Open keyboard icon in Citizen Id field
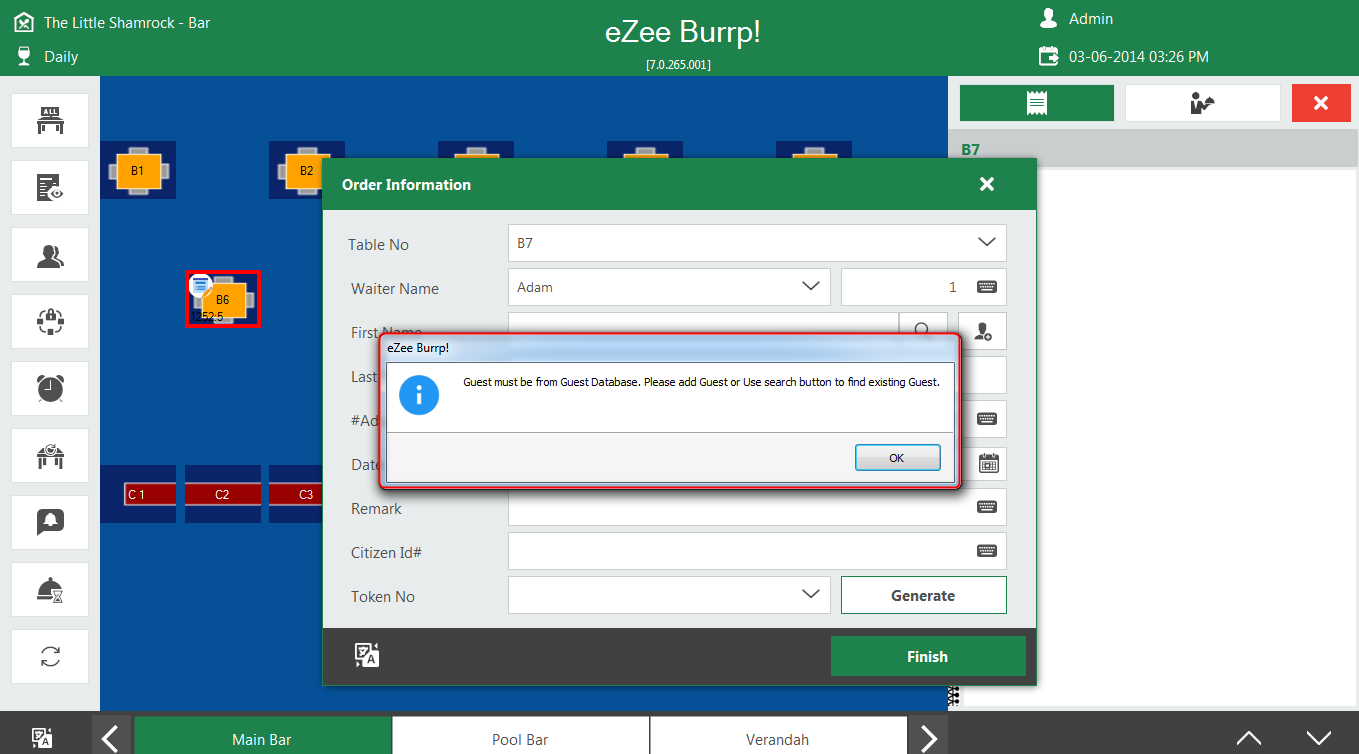 [x=987, y=551]
